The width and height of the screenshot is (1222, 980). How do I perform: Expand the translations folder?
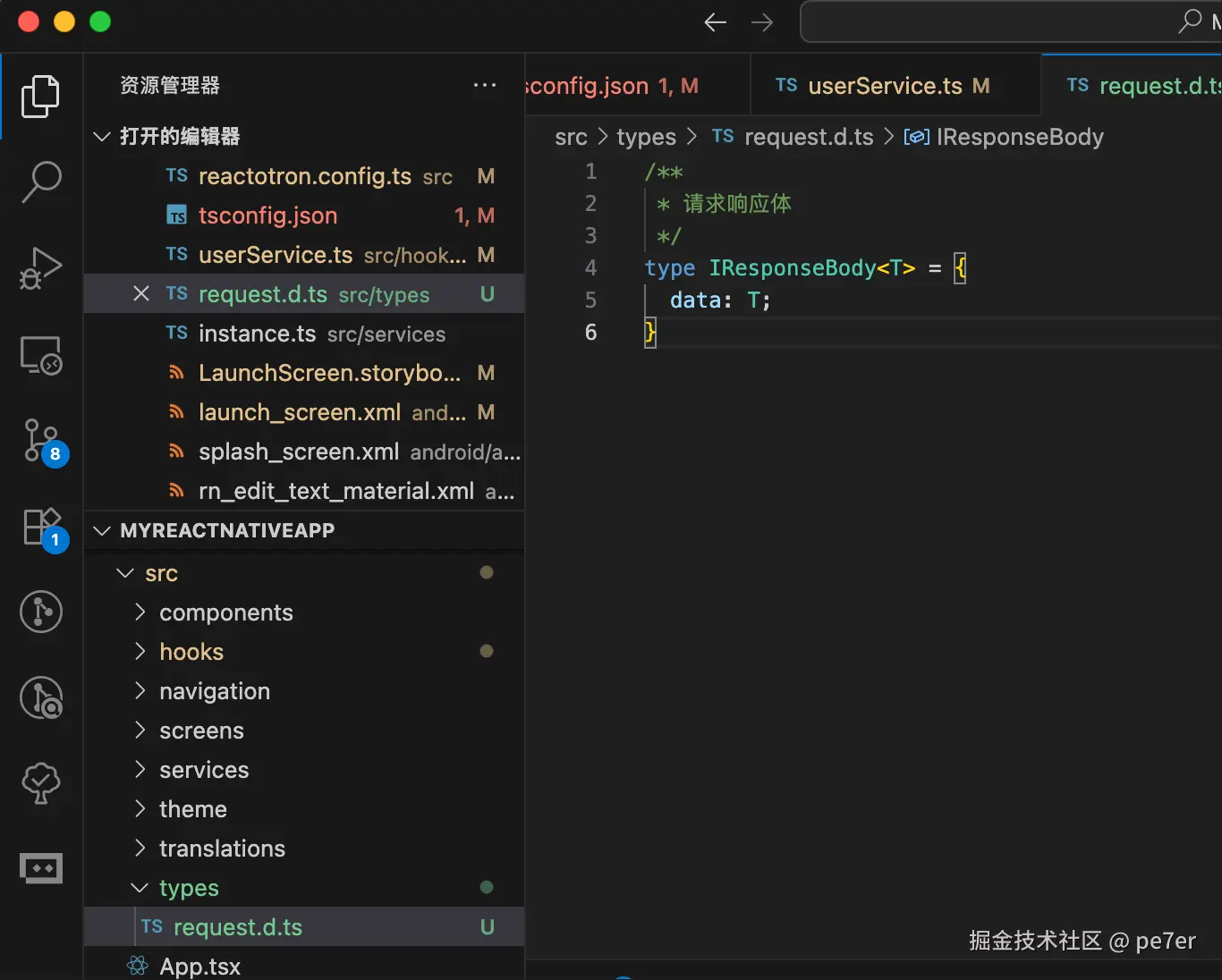(140, 848)
